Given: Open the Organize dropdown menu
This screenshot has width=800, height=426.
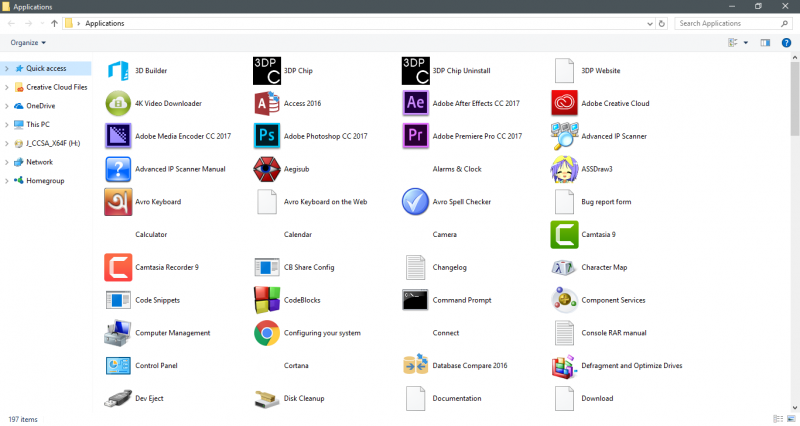Looking at the screenshot, I should pyautogui.click(x=28, y=43).
